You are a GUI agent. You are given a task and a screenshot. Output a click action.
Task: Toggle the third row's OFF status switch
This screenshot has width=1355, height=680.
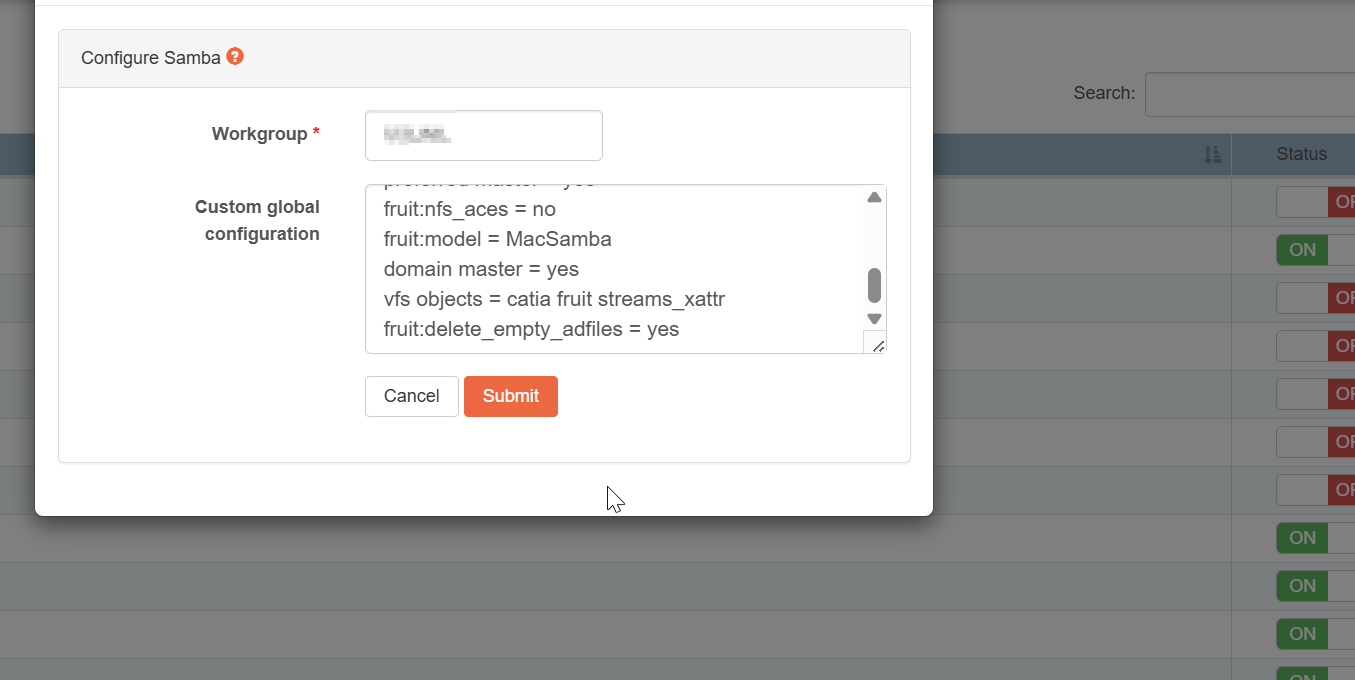(x=1315, y=298)
